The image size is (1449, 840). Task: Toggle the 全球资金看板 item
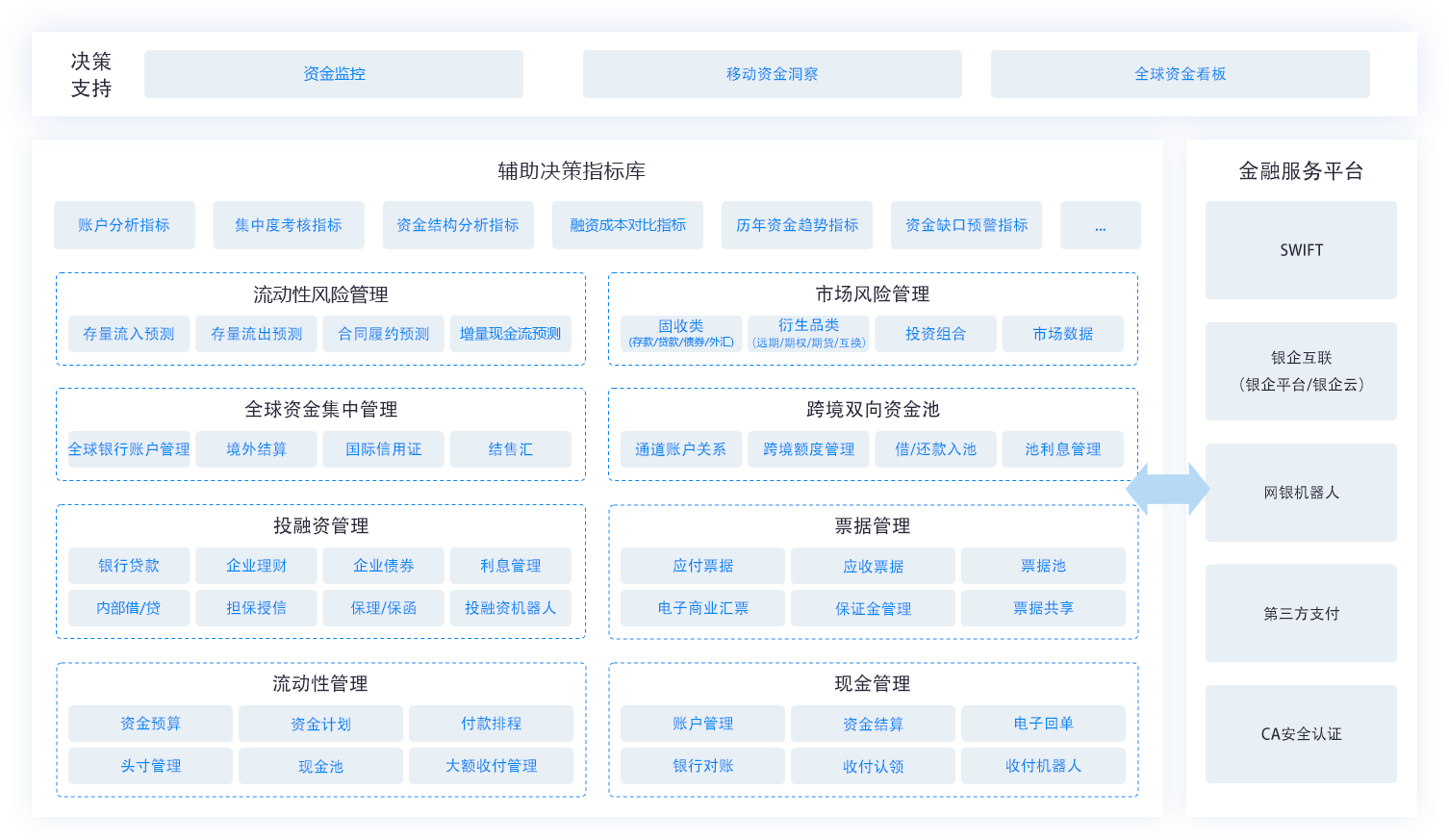1181,73
